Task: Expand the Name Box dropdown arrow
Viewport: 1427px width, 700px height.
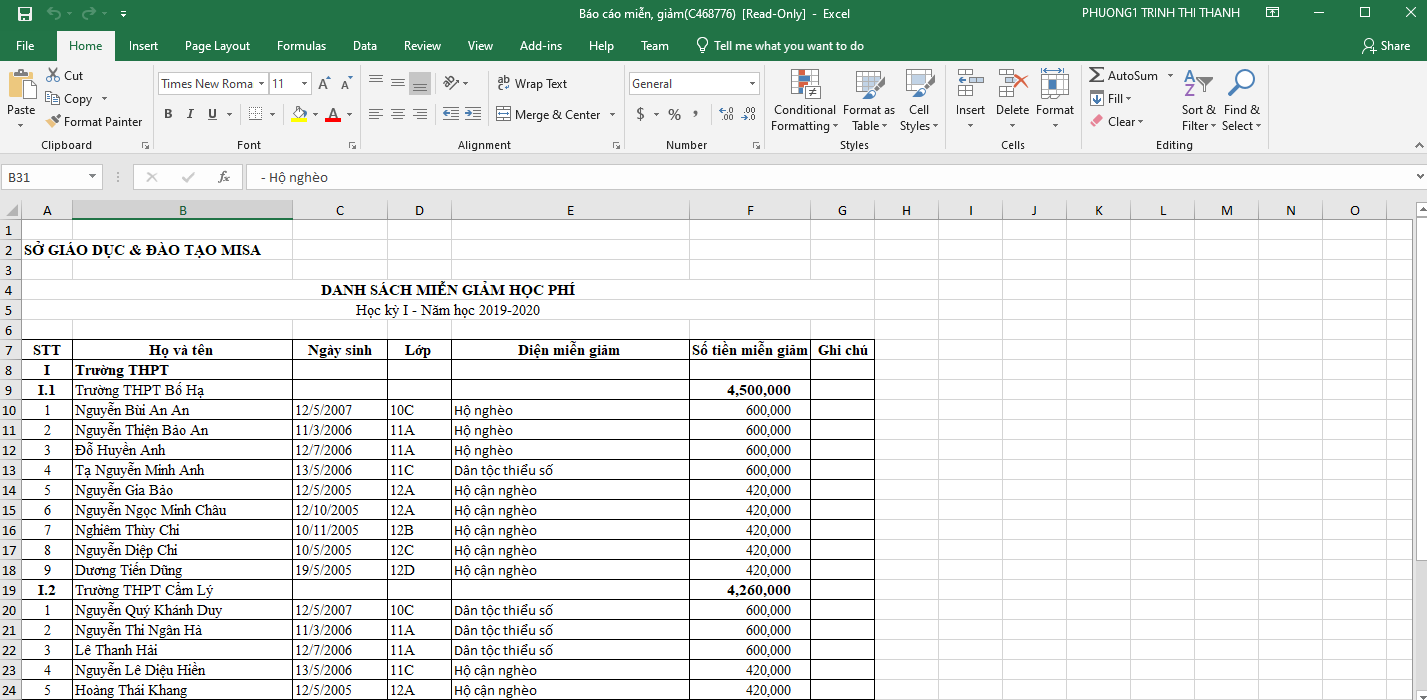Action: [93, 177]
